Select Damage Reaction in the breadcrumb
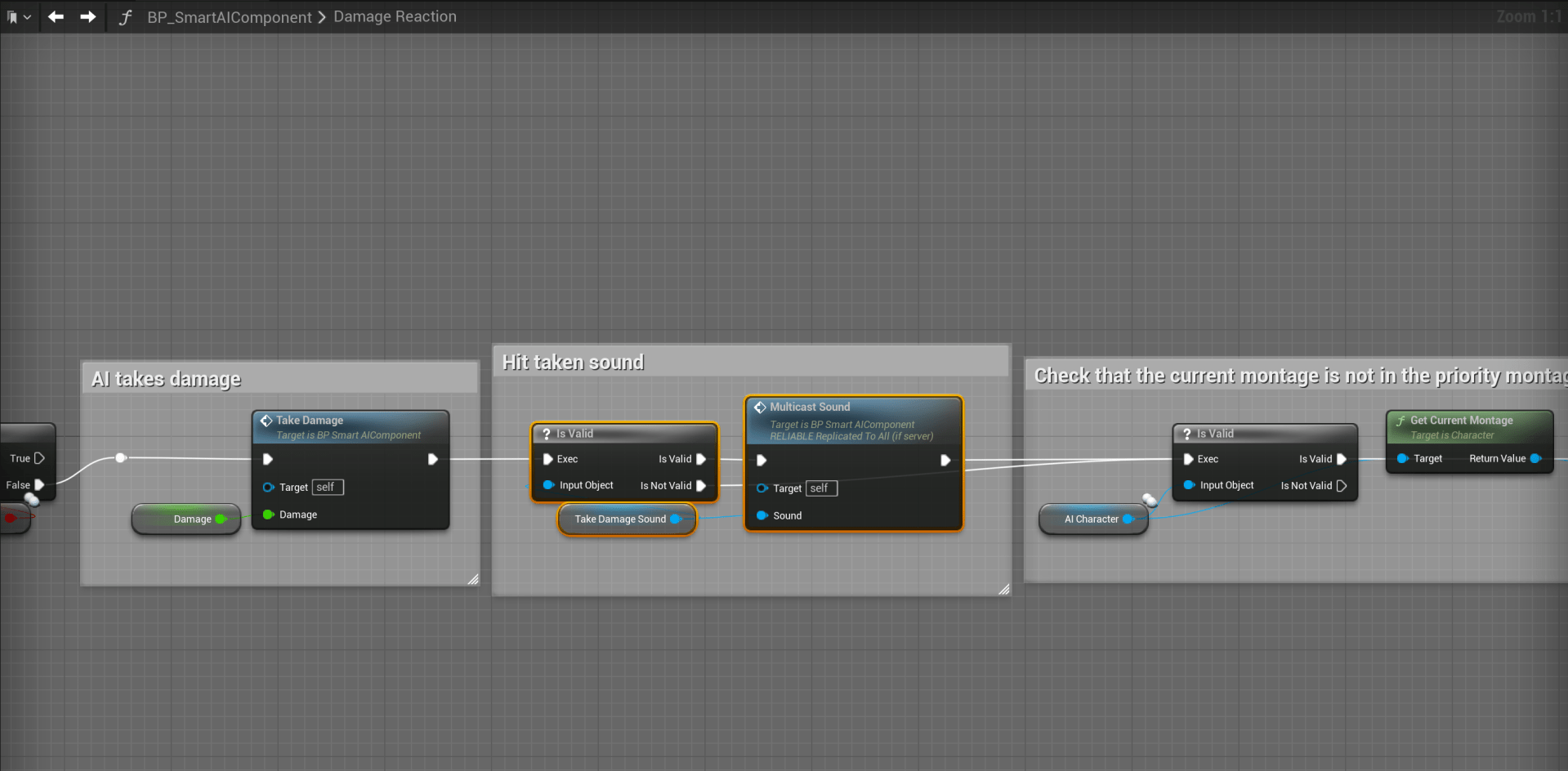The width and height of the screenshot is (1568, 771). (x=395, y=16)
